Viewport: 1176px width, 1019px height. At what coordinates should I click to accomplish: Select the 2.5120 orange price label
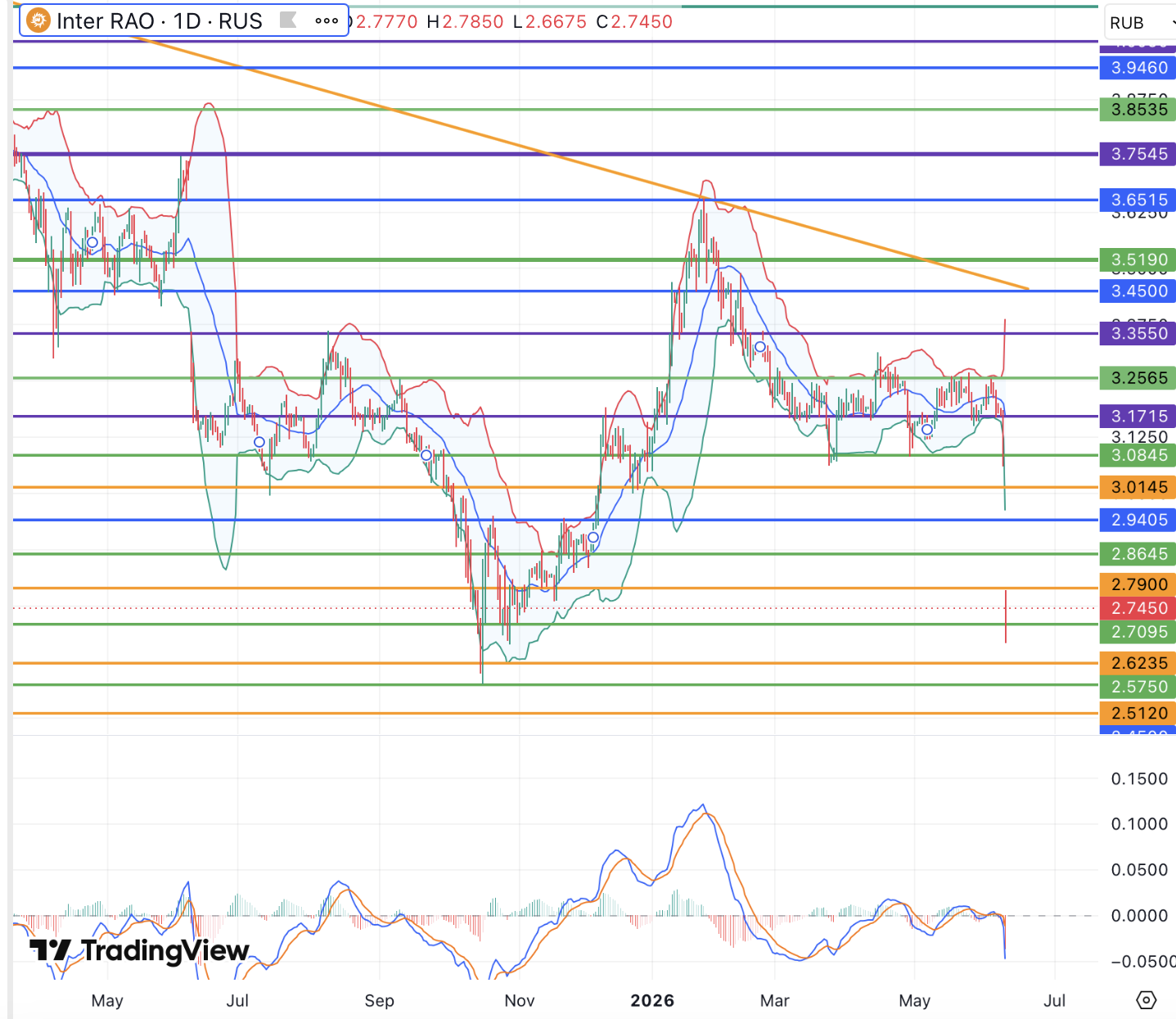pos(1138,714)
